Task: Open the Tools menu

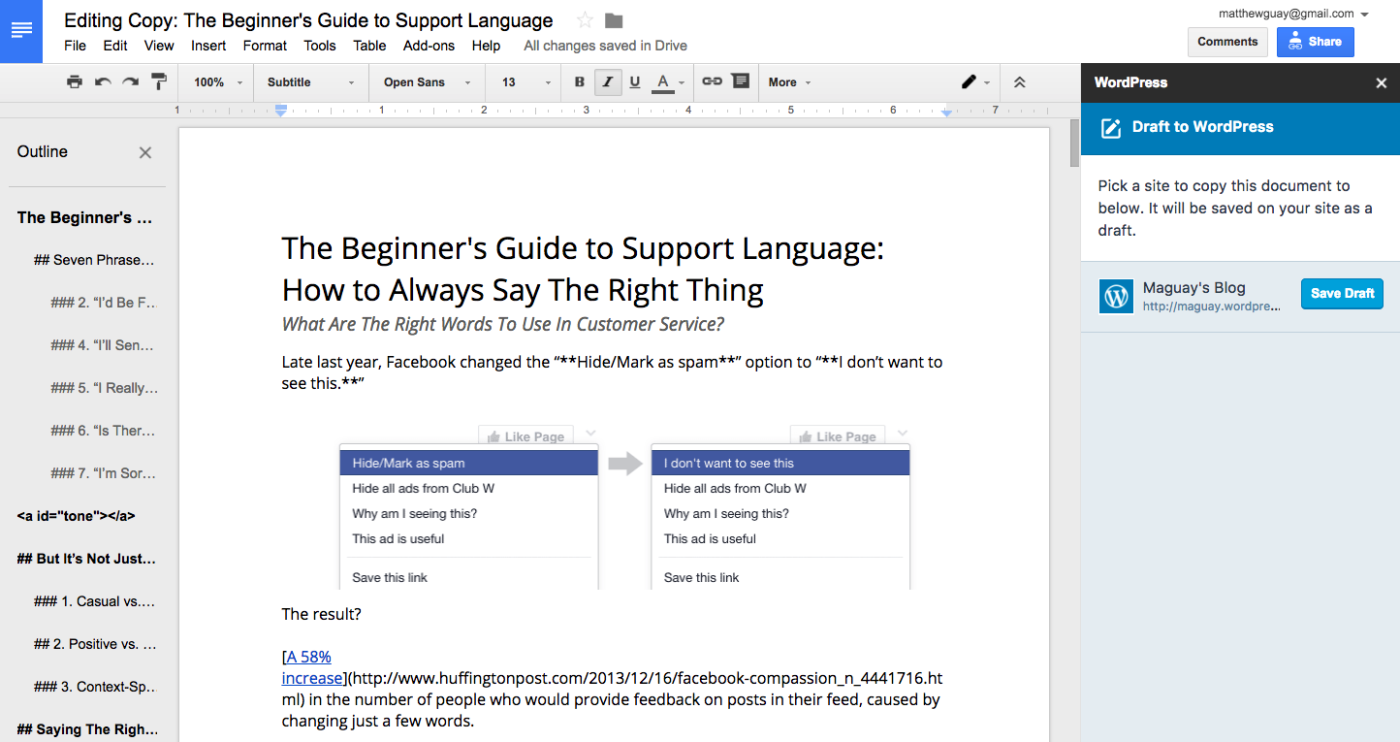Action: [320, 45]
